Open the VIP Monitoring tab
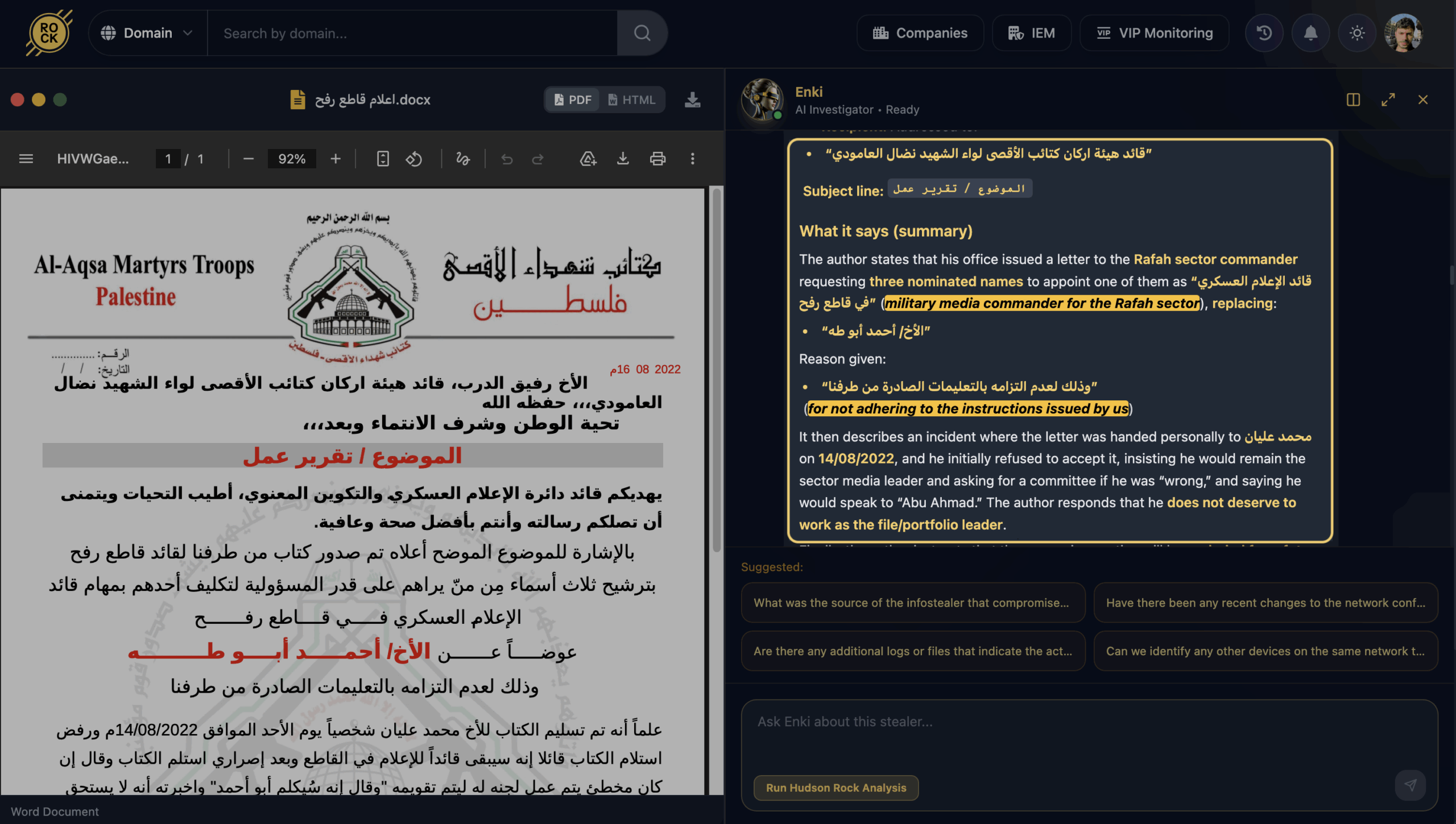The width and height of the screenshot is (1456, 824). [1154, 32]
